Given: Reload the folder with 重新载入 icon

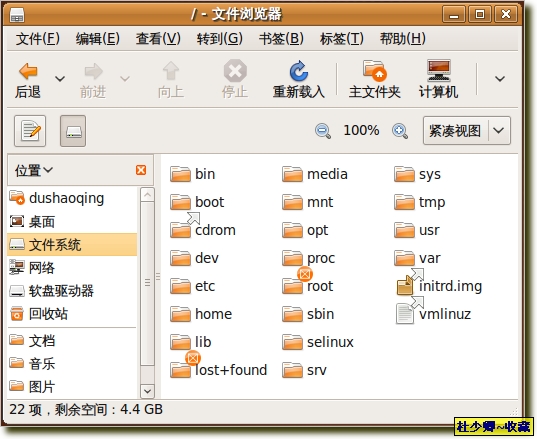Looking at the screenshot, I should click(x=299, y=71).
